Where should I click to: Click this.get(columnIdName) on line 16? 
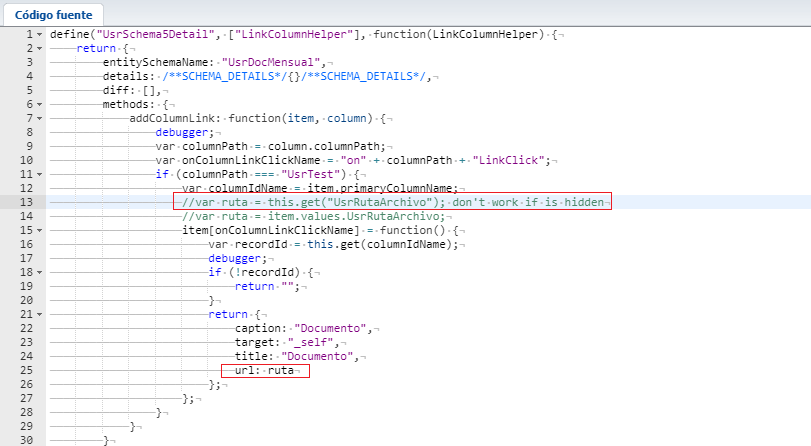pyautogui.click(x=380, y=244)
